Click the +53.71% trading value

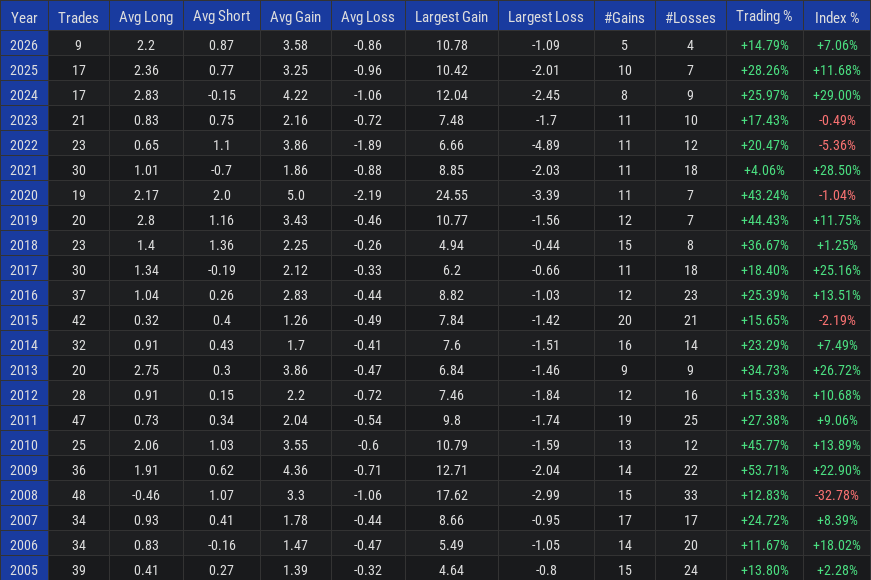click(x=764, y=470)
